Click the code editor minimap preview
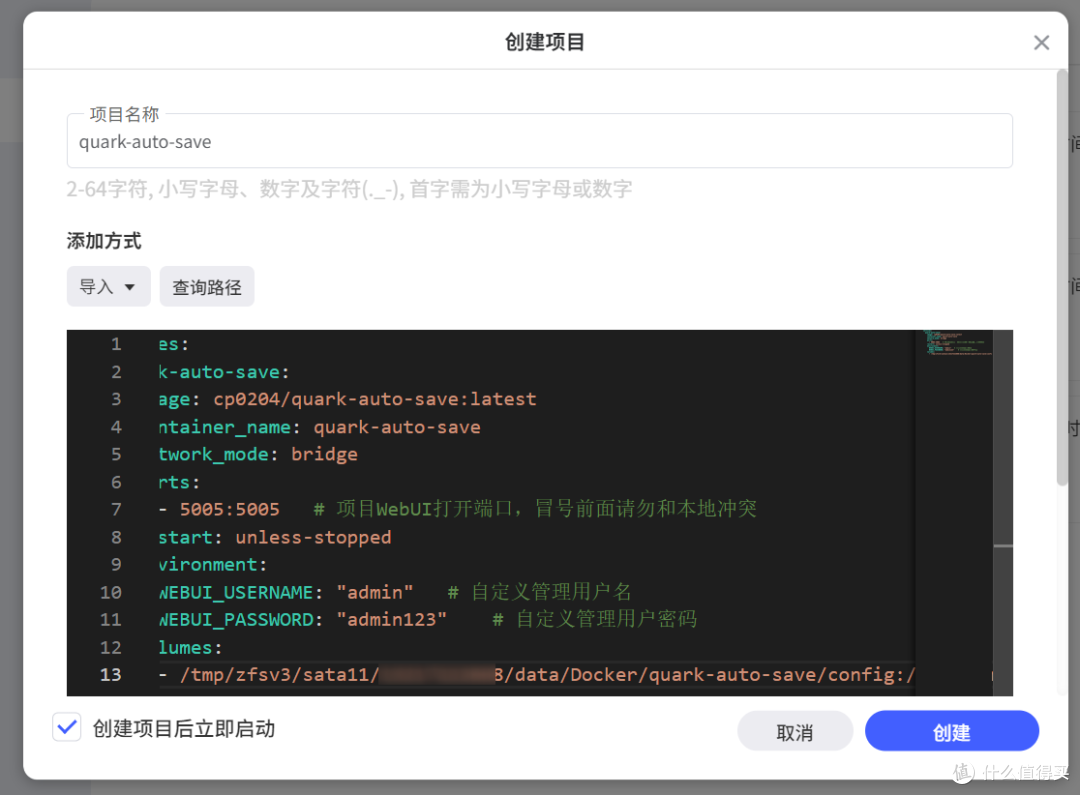The width and height of the screenshot is (1080, 795). tap(957, 343)
